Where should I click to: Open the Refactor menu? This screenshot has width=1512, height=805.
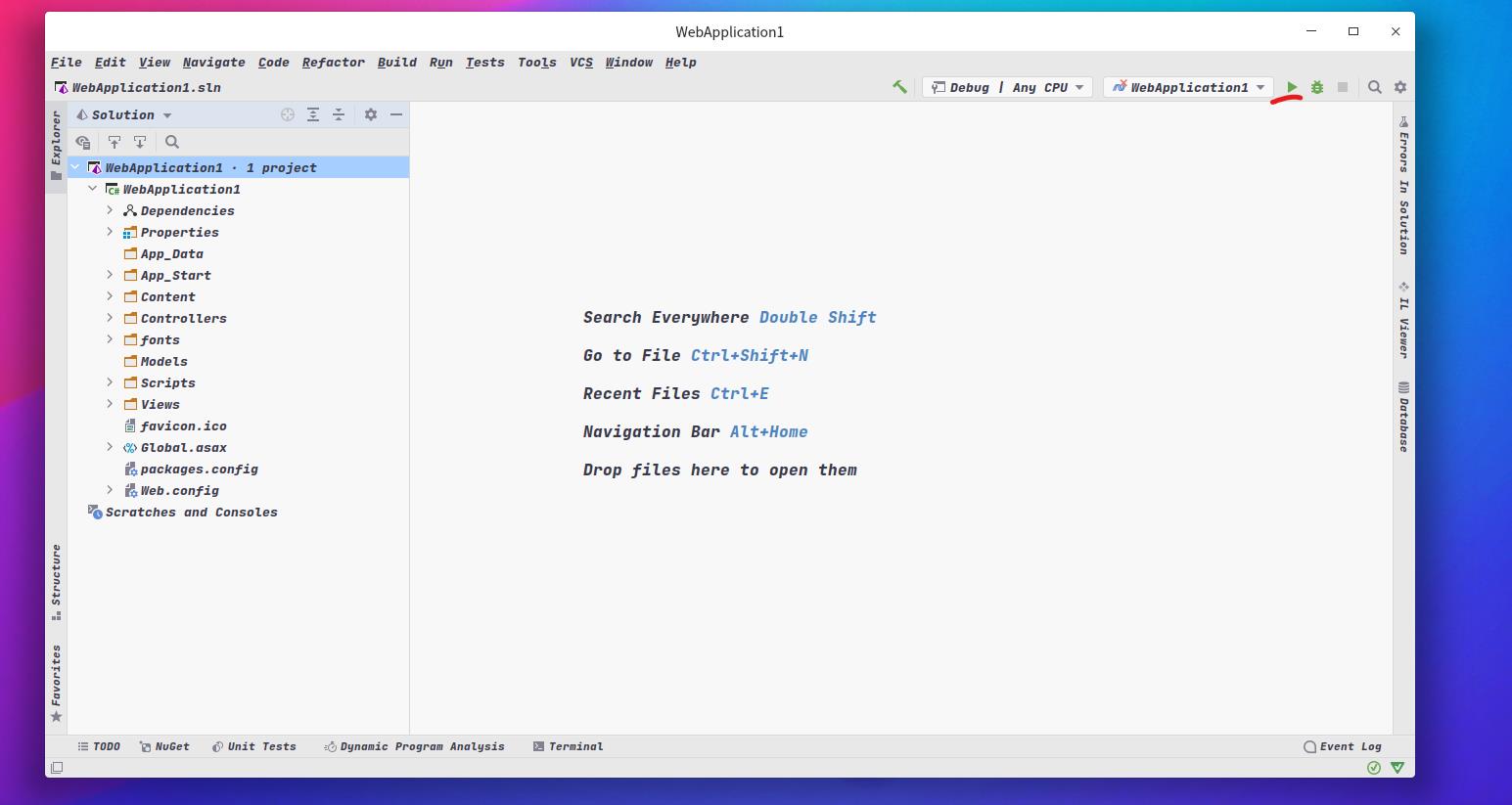coord(333,62)
